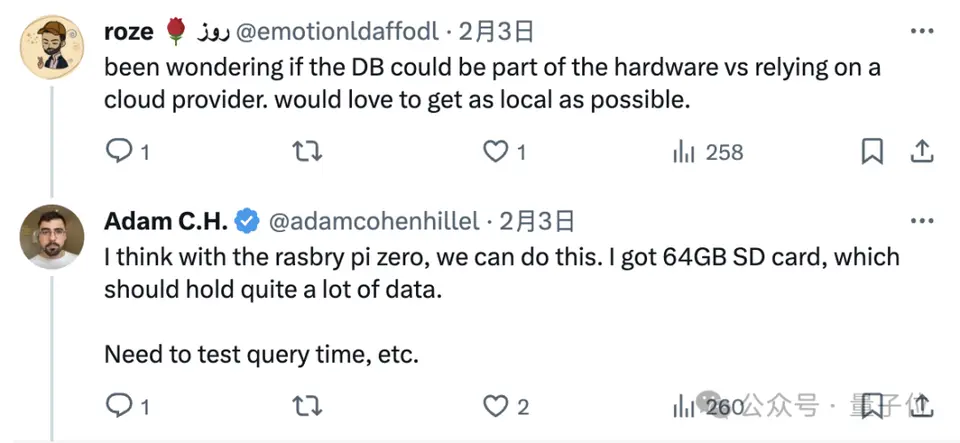Open the Adam C.H. display name

166,222
